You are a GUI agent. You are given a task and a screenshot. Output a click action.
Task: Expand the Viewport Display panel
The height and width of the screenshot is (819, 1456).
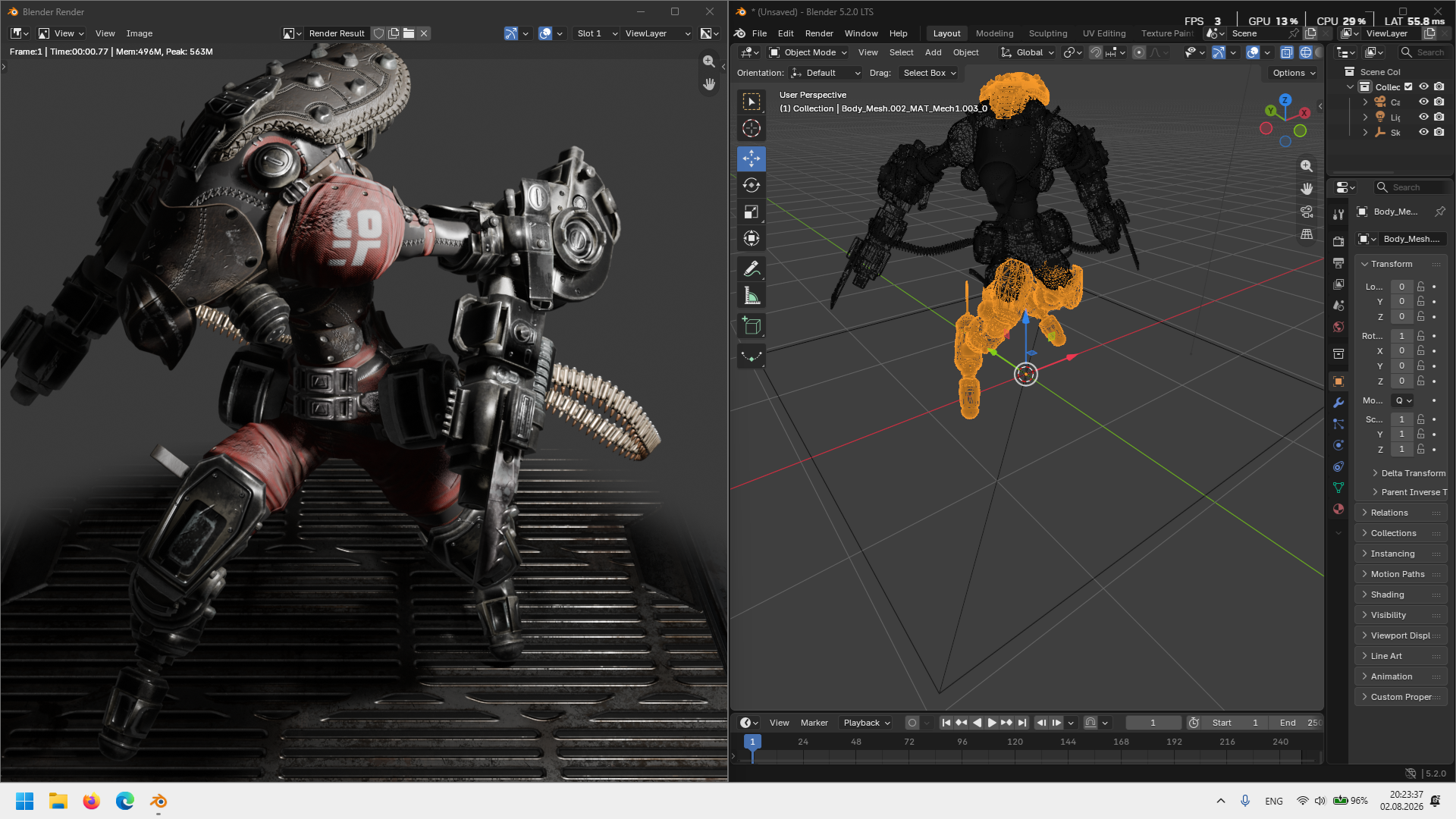point(1401,635)
